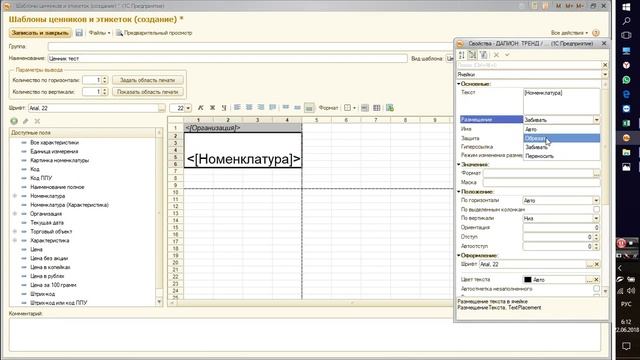Open Все действия menu
The height and width of the screenshot is (360, 640).
[569, 33]
